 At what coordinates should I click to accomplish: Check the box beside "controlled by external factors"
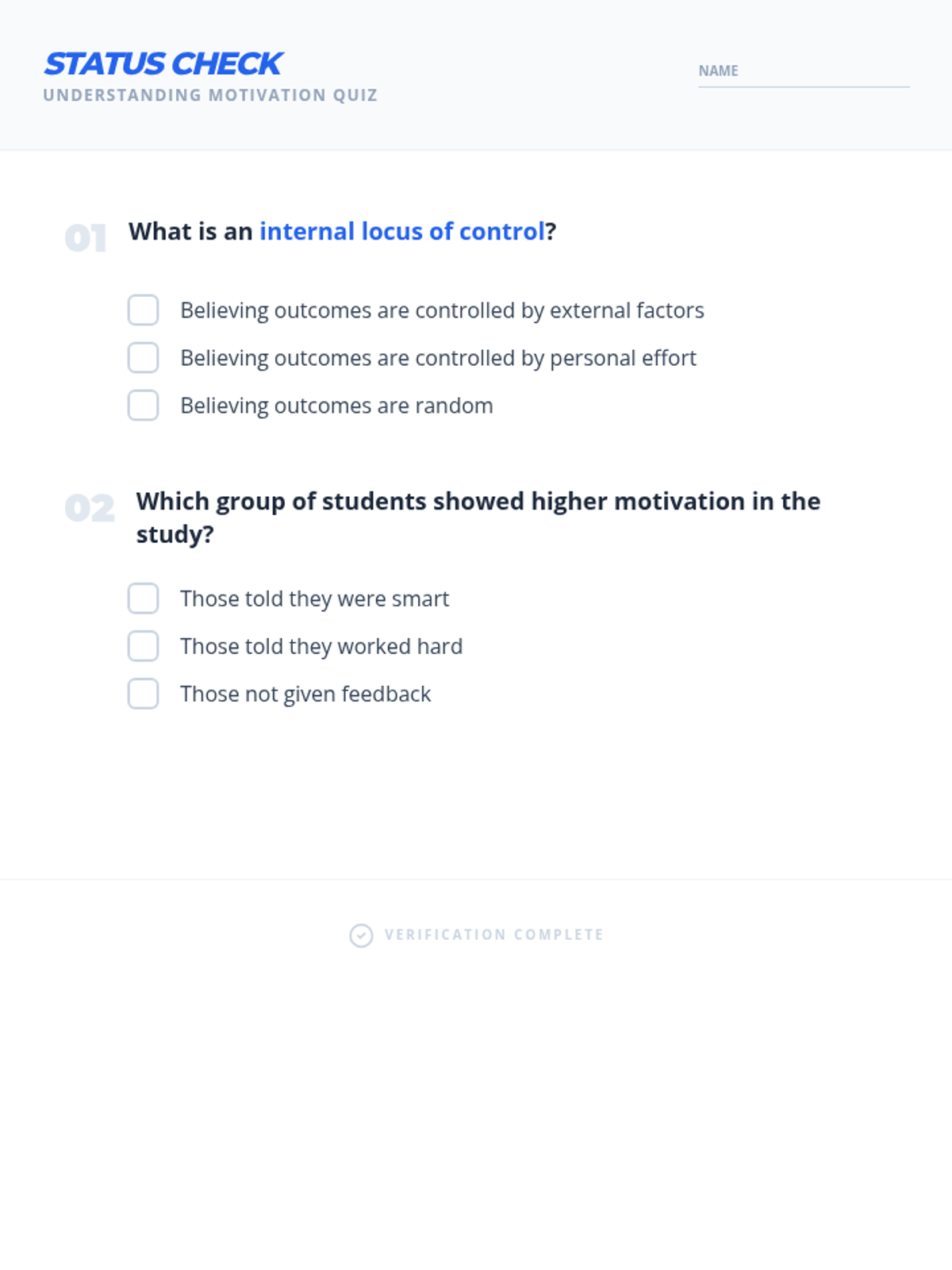[x=144, y=310]
